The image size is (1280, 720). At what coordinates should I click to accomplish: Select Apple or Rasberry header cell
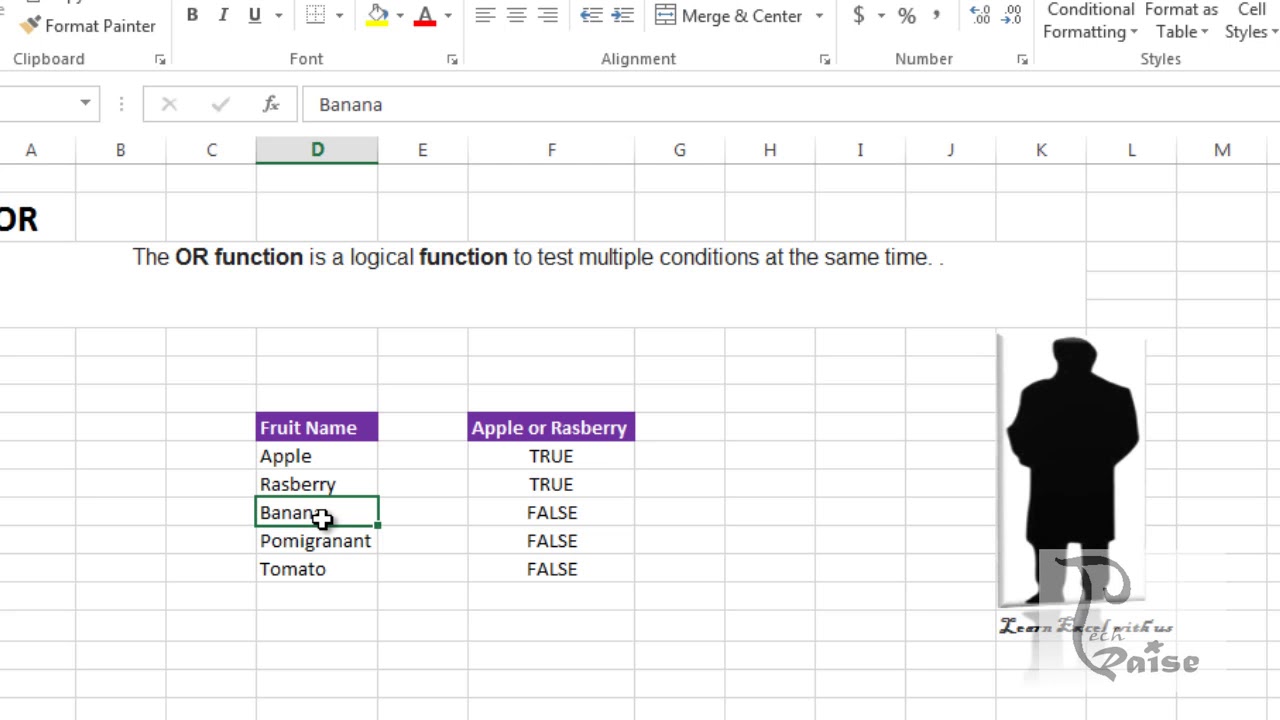[x=551, y=428]
